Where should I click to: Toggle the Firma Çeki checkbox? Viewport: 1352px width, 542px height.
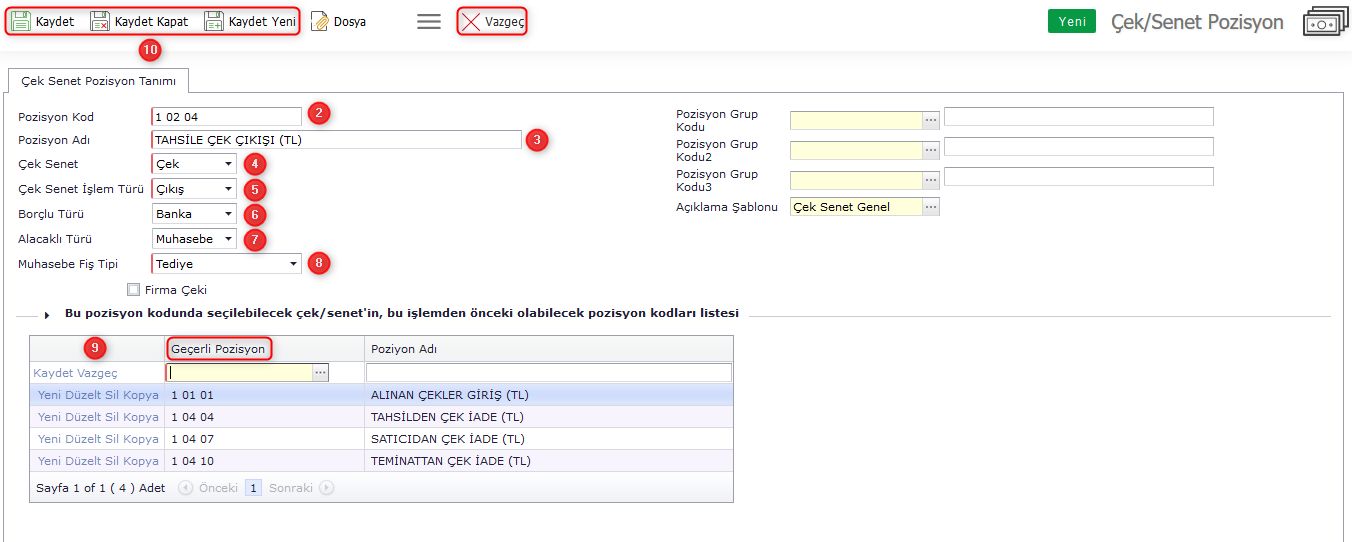134,290
